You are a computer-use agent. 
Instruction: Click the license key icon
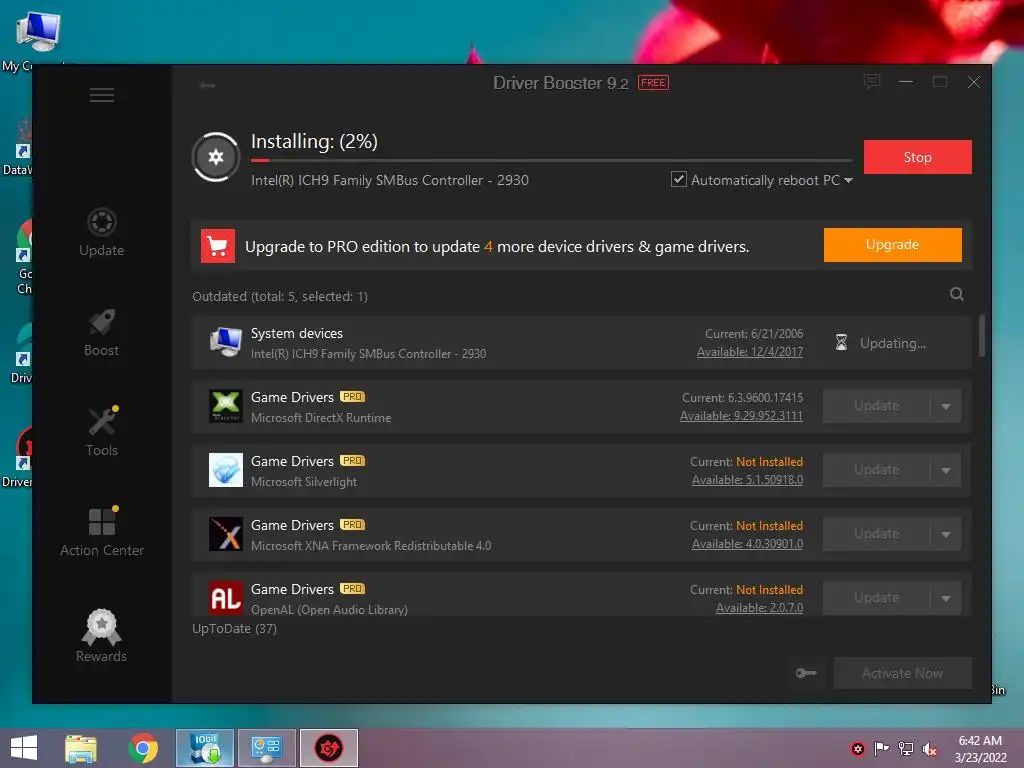[807, 673]
